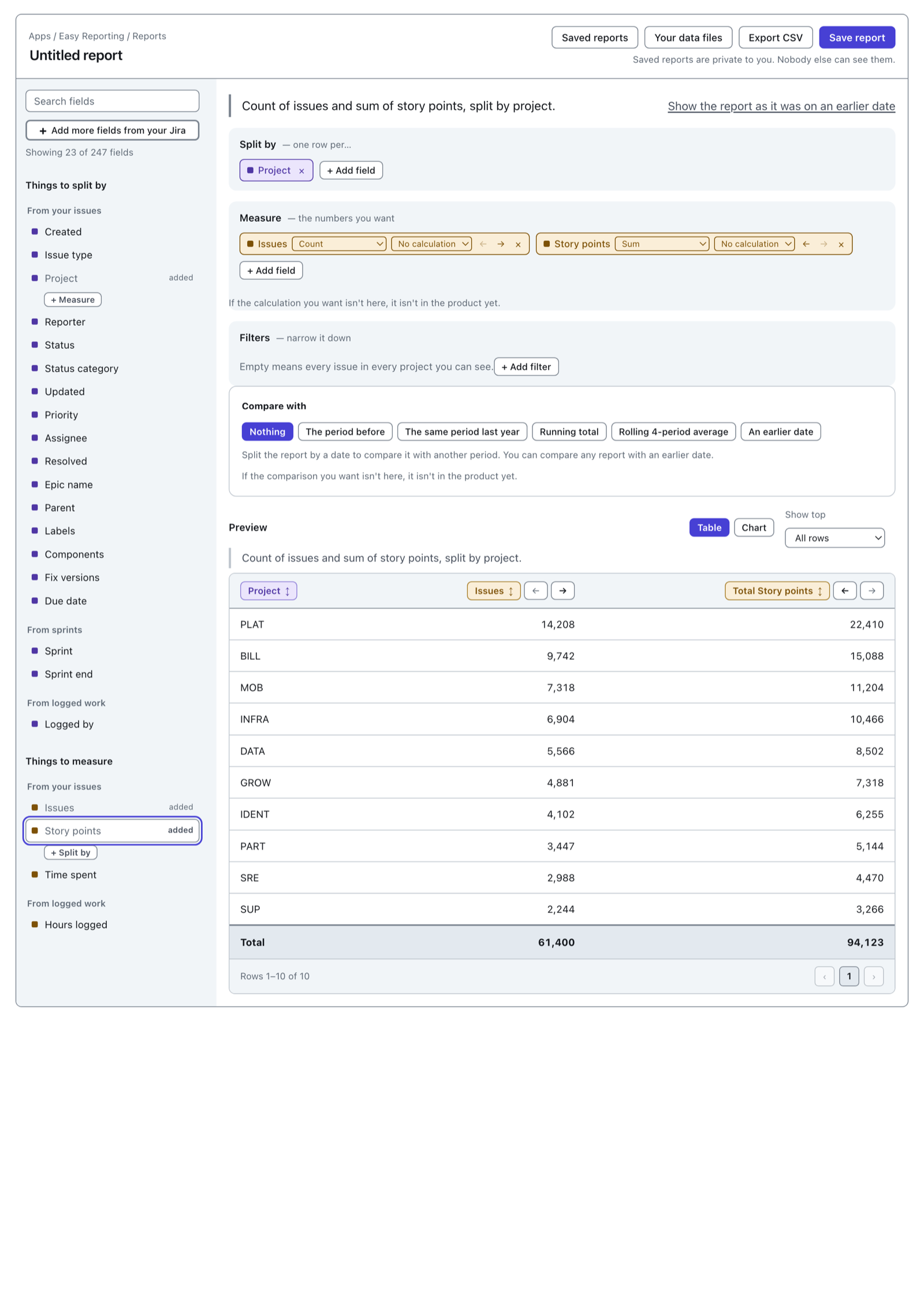The image size is (924, 1309).
Task: Switch preview to Table view
Action: [x=709, y=528]
